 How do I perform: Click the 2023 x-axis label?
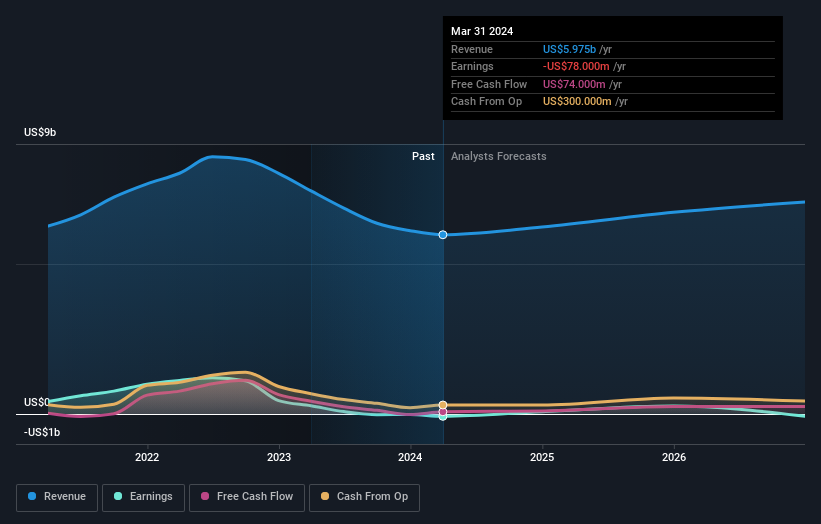(x=279, y=458)
